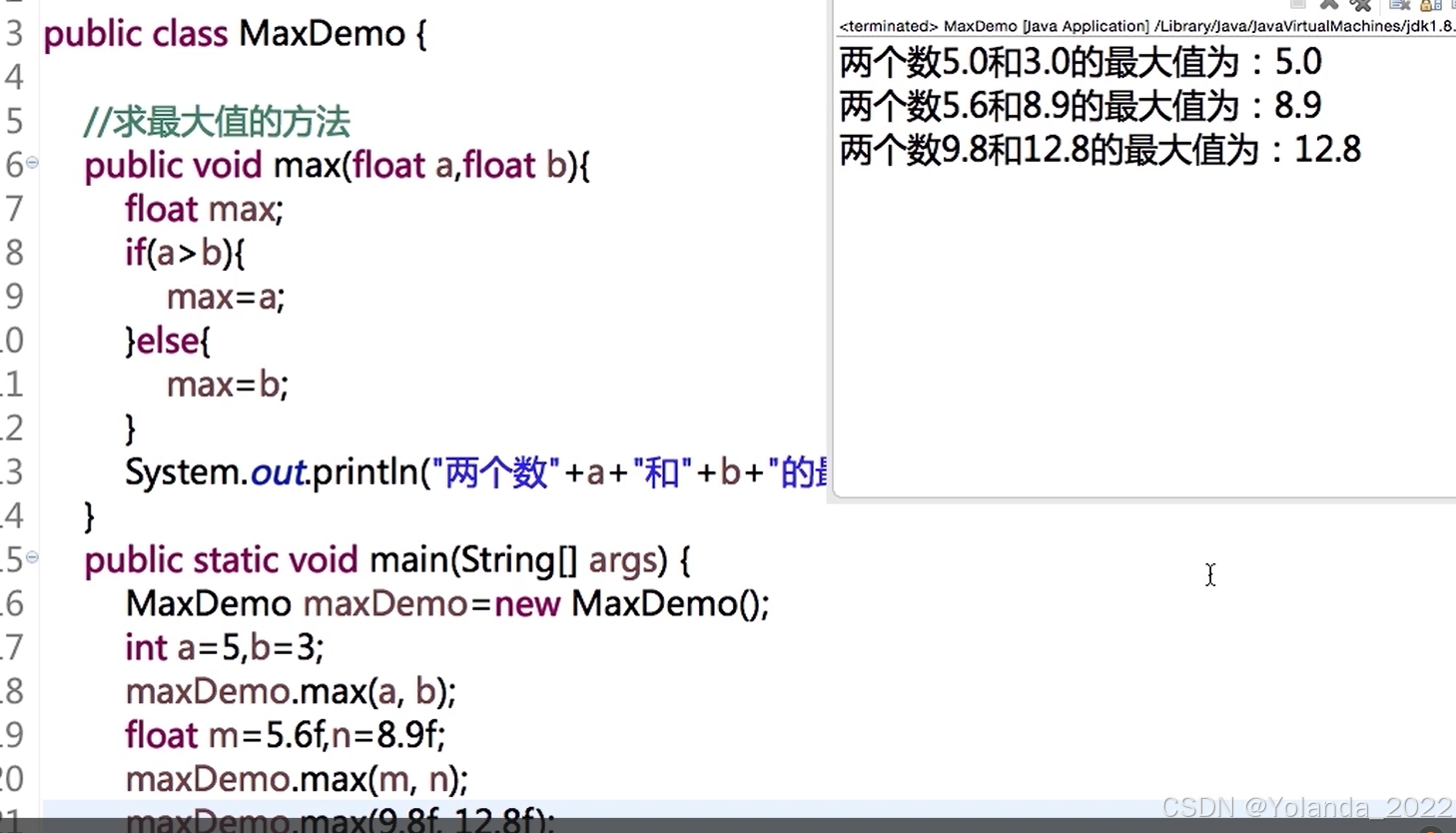Collapse the max method fold marker
This screenshot has height=833, width=1456.
32,162
